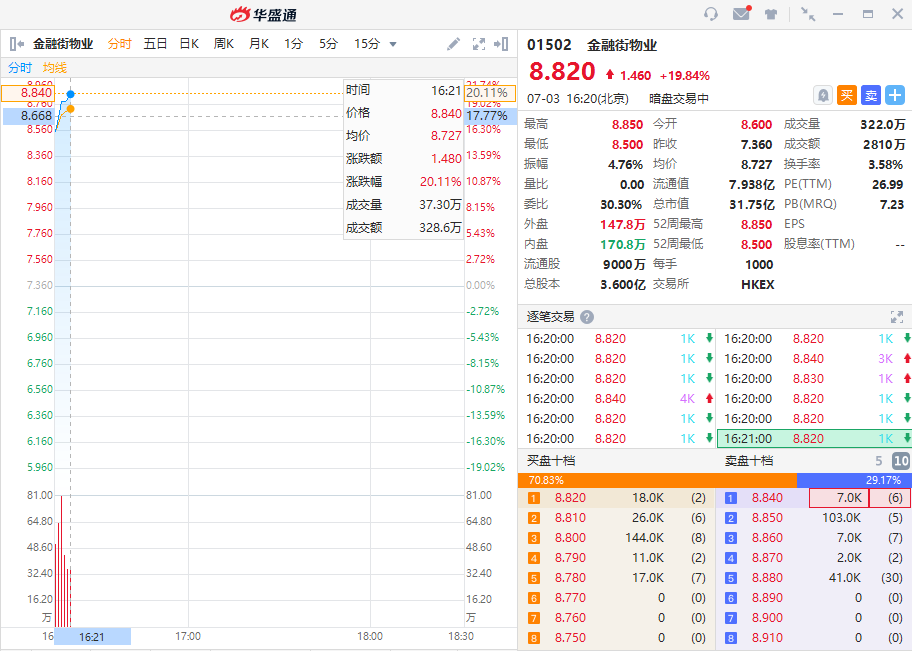
Task: Expand chart to fullscreen view
Action: (478, 44)
